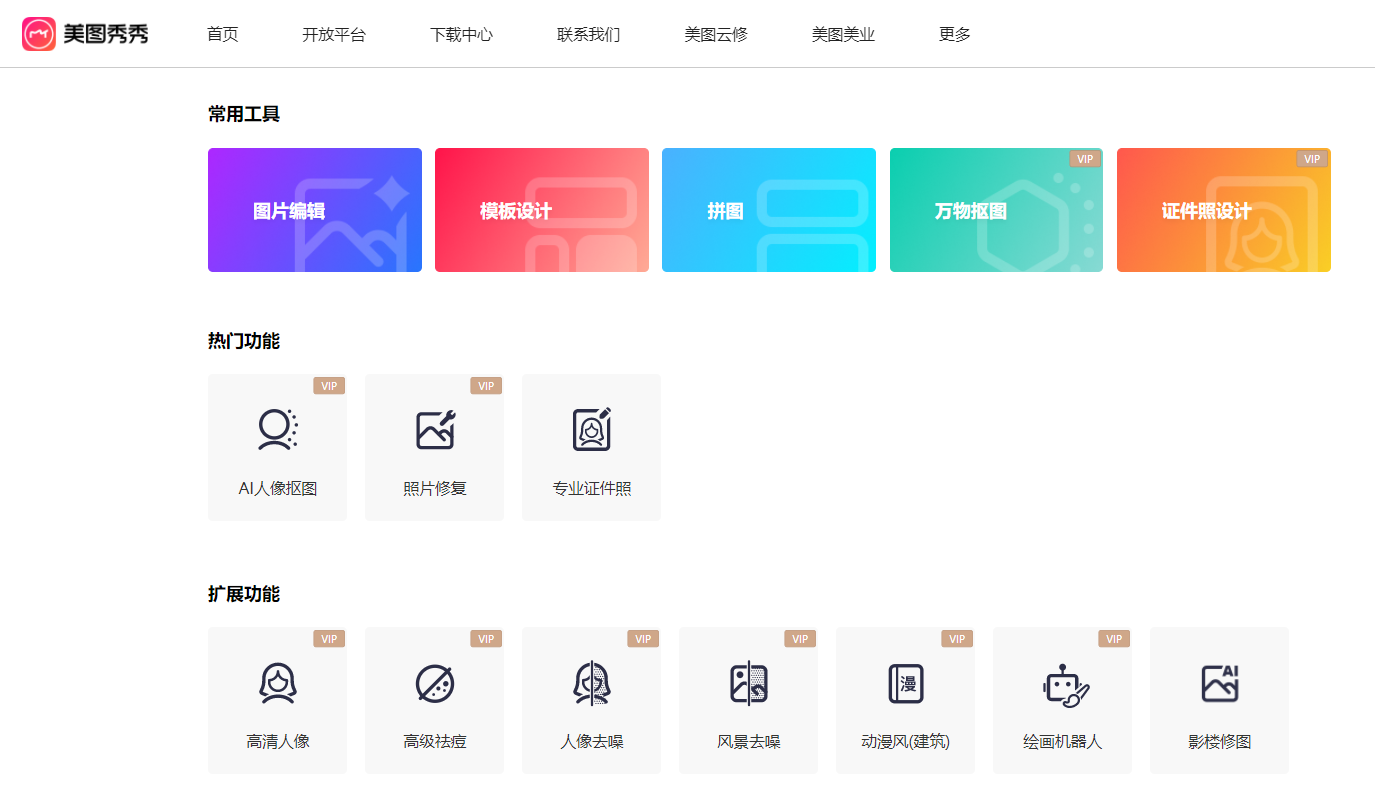Launch the 模板设计 tool card

click(x=542, y=210)
